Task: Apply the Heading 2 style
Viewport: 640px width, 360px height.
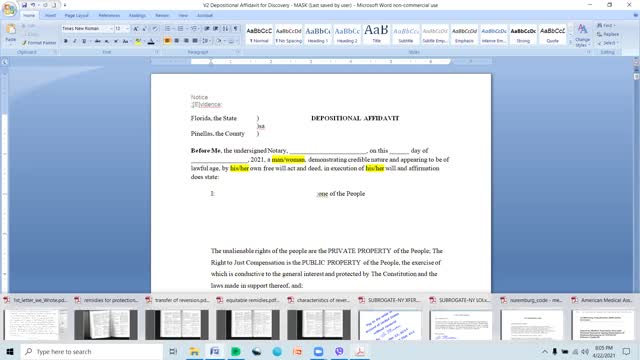Action: pos(347,35)
